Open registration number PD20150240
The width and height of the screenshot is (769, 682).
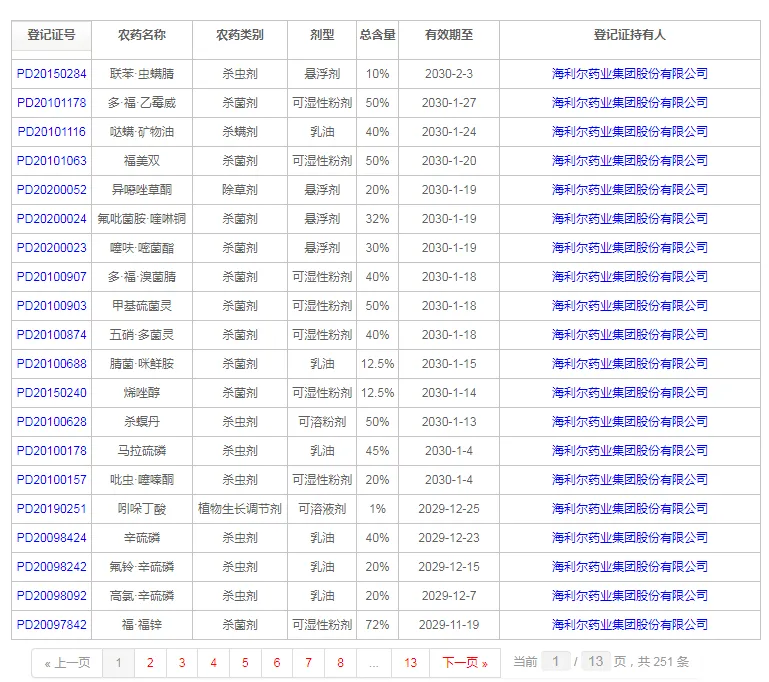[x=51, y=393]
